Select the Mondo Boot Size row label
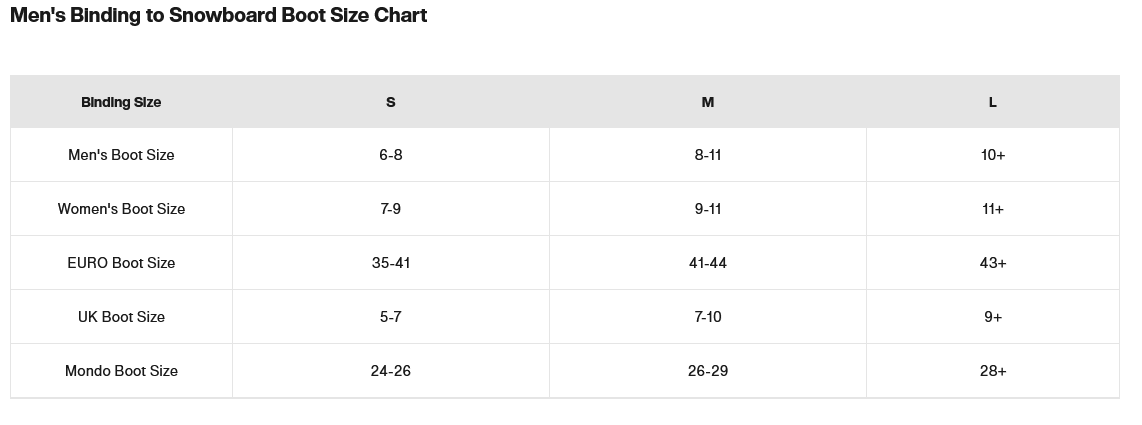The width and height of the screenshot is (1142, 425). pyautogui.click(x=121, y=371)
